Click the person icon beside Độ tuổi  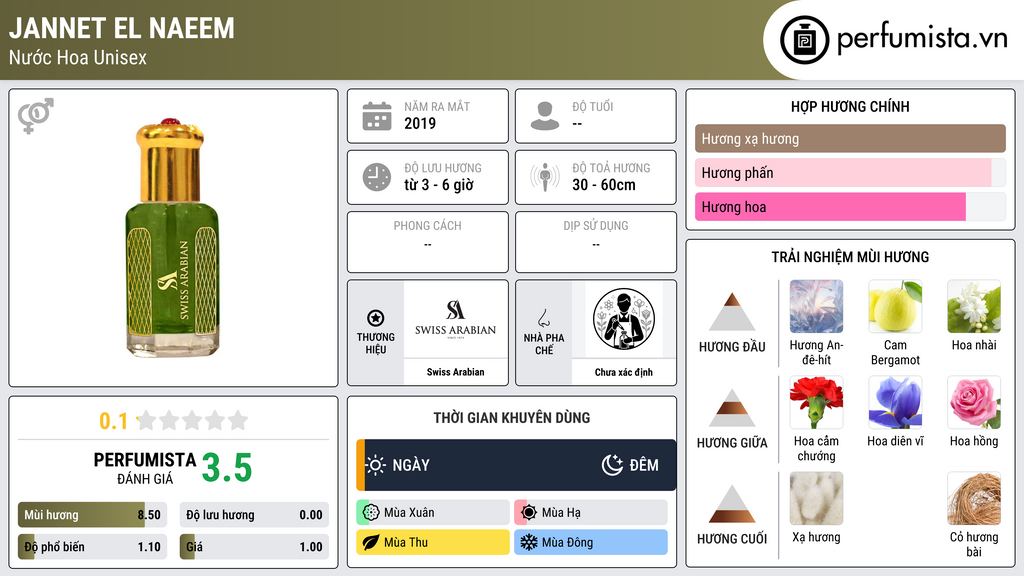[545, 116]
